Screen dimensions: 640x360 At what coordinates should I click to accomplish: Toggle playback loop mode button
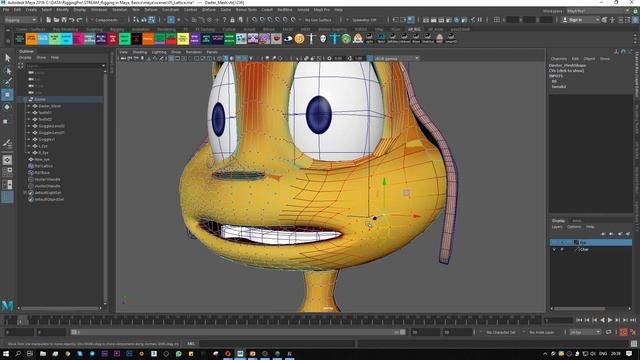pyautogui.click(x=609, y=332)
